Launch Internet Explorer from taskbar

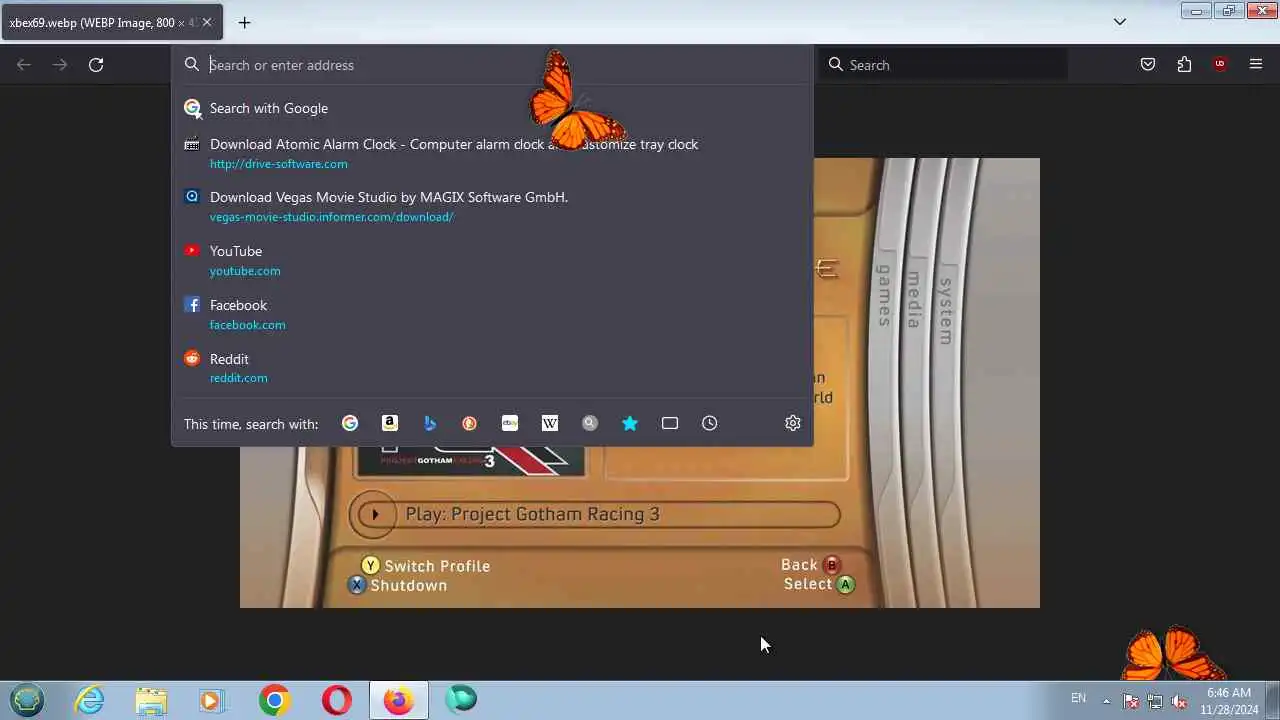90,700
